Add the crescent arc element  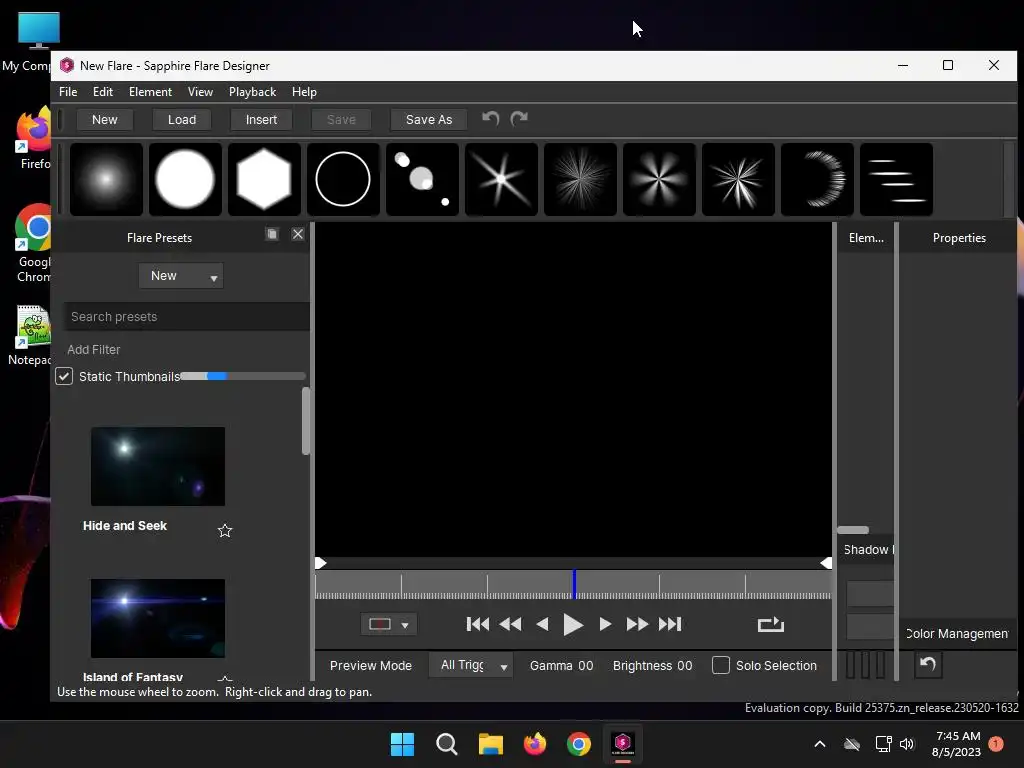[818, 179]
